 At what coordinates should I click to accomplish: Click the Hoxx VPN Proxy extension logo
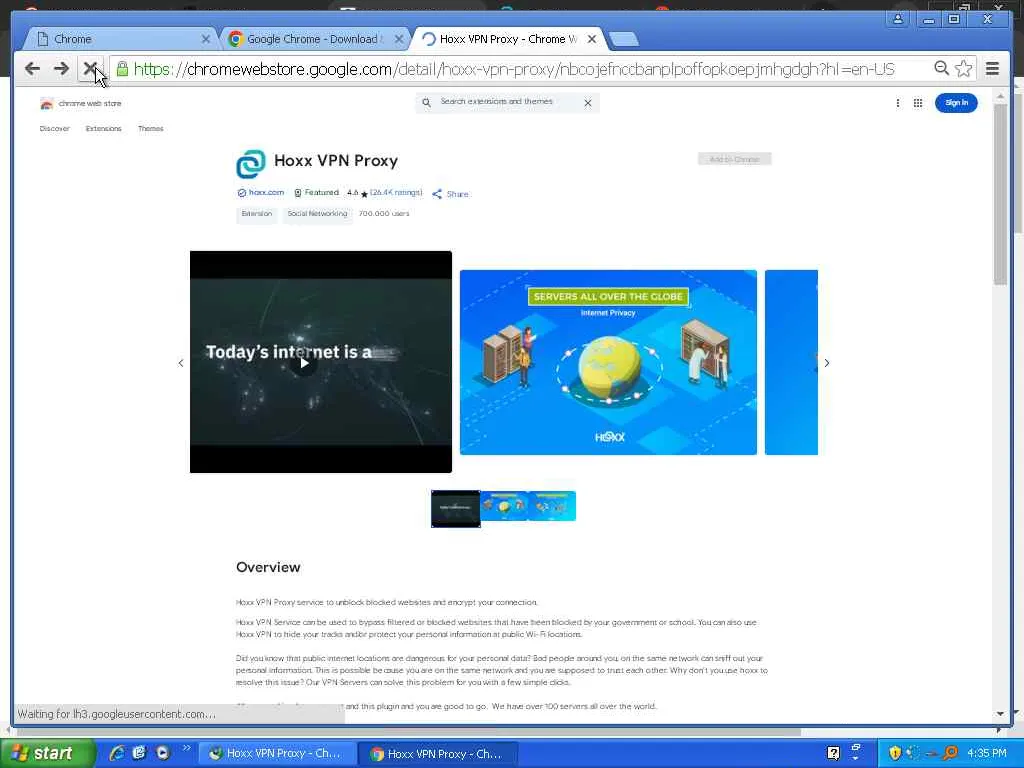pos(251,164)
